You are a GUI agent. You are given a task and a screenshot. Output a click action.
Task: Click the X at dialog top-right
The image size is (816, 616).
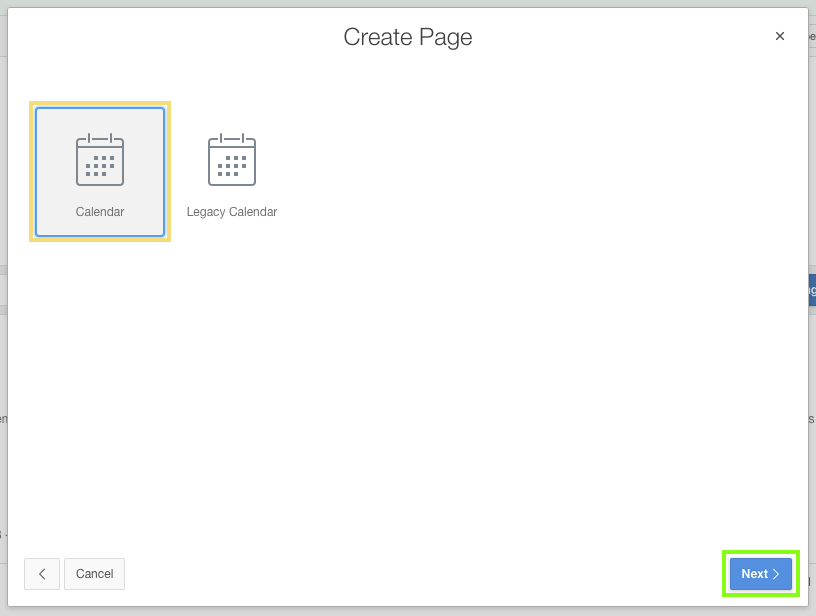(x=780, y=36)
